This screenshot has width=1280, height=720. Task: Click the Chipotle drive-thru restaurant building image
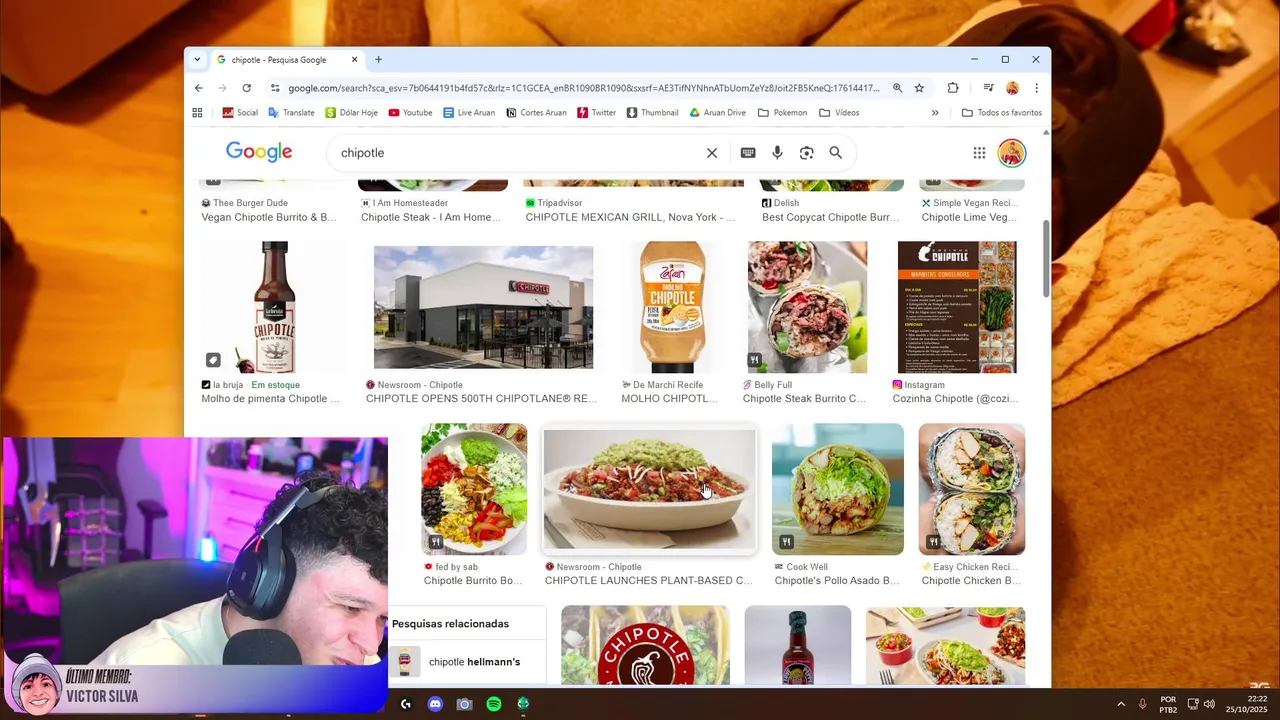coord(483,308)
